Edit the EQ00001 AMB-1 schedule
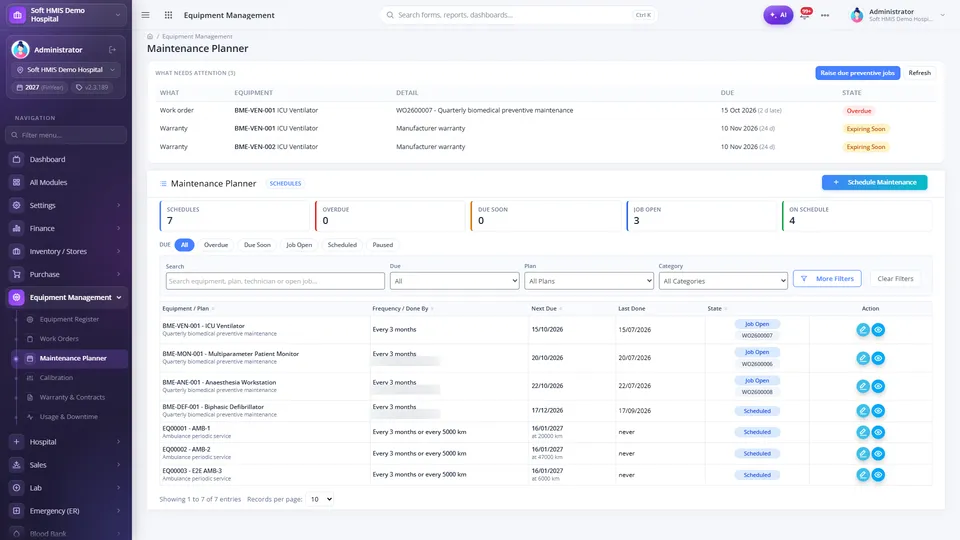960x540 pixels. [x=863, y=432]
